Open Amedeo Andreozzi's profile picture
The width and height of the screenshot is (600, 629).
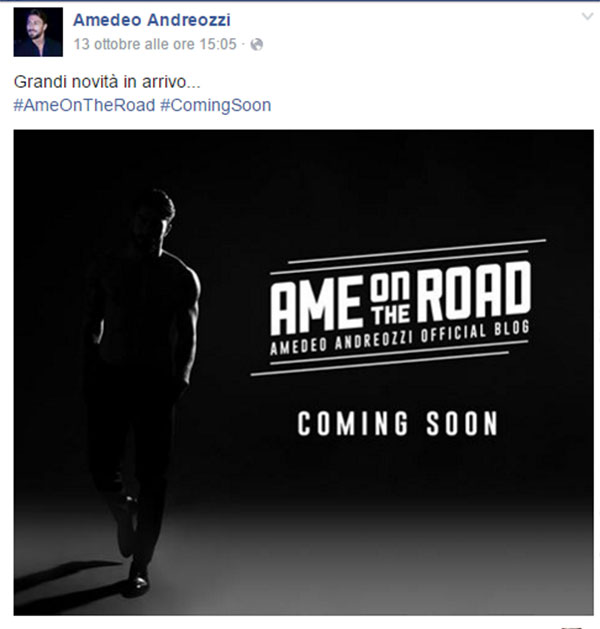pyautogui.click(x=38, y=32)
